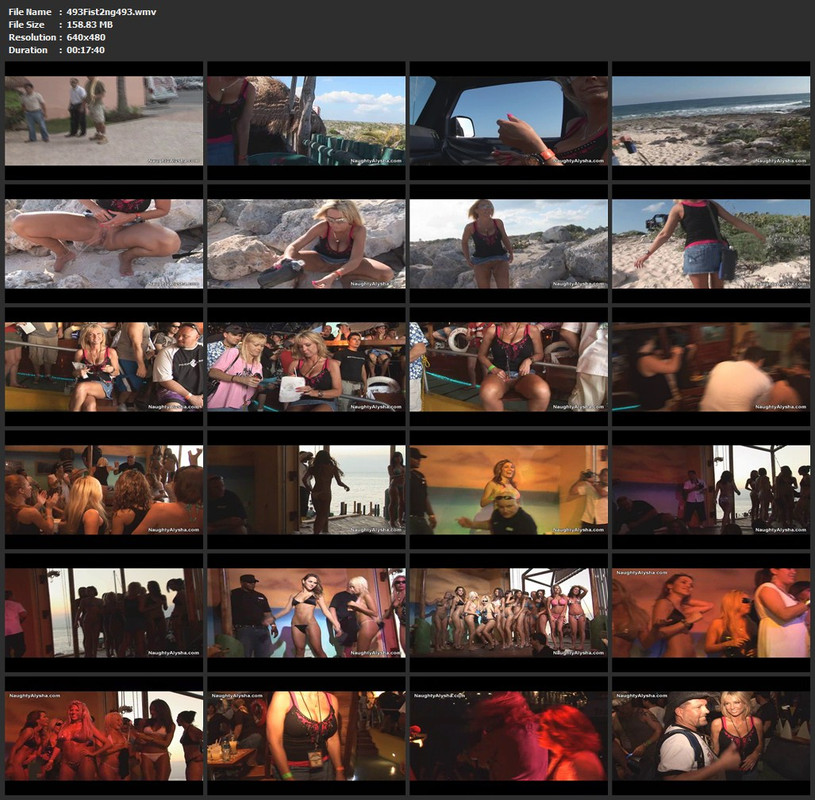The width and height of the screenshot is (815, 800).
Task: Open thumbnail showing car interior and side mirror
Action: [508, 121]
